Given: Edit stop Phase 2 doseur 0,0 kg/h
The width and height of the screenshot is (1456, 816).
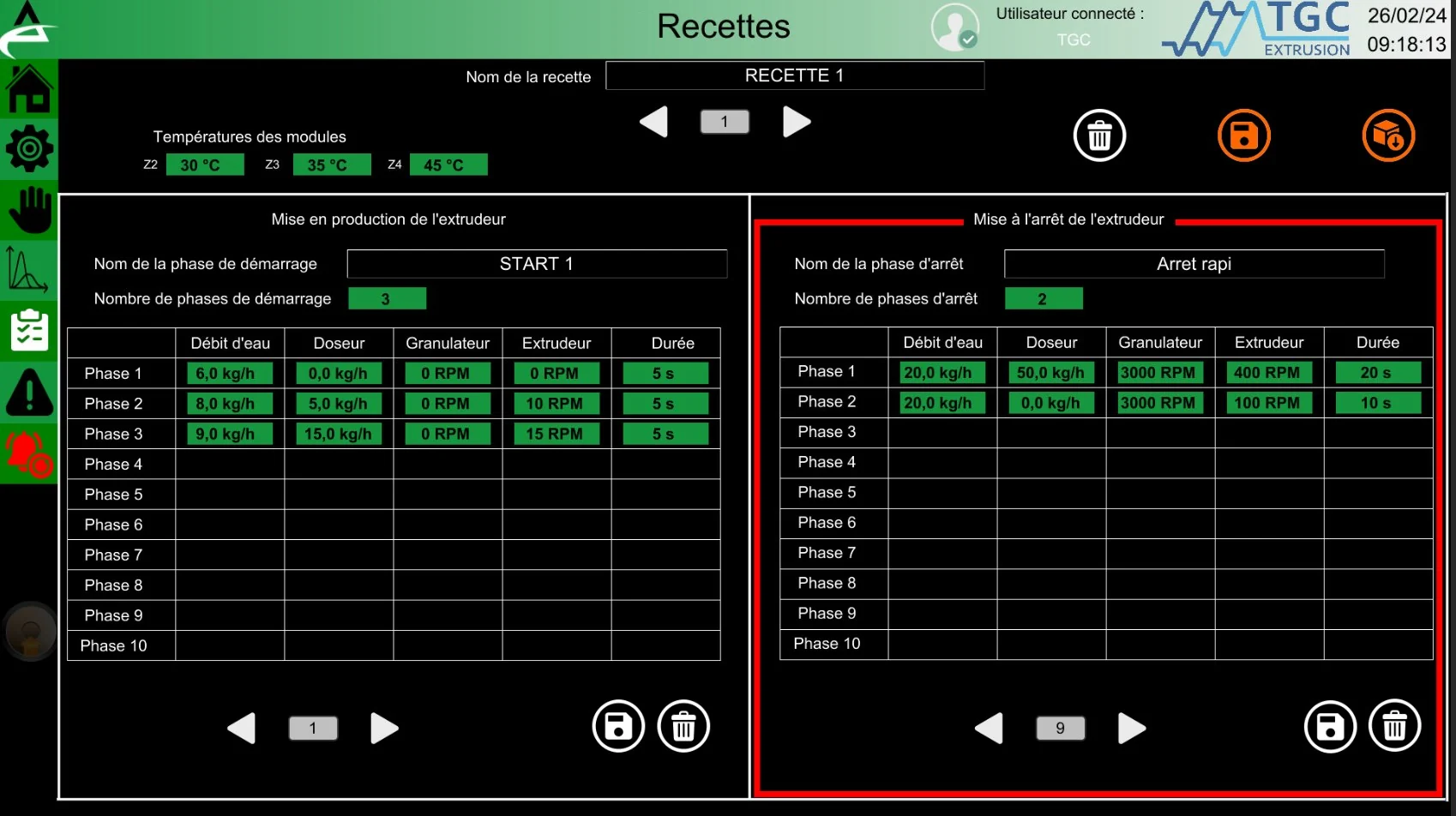Looking at the screenshot, I should (1052, 402).
